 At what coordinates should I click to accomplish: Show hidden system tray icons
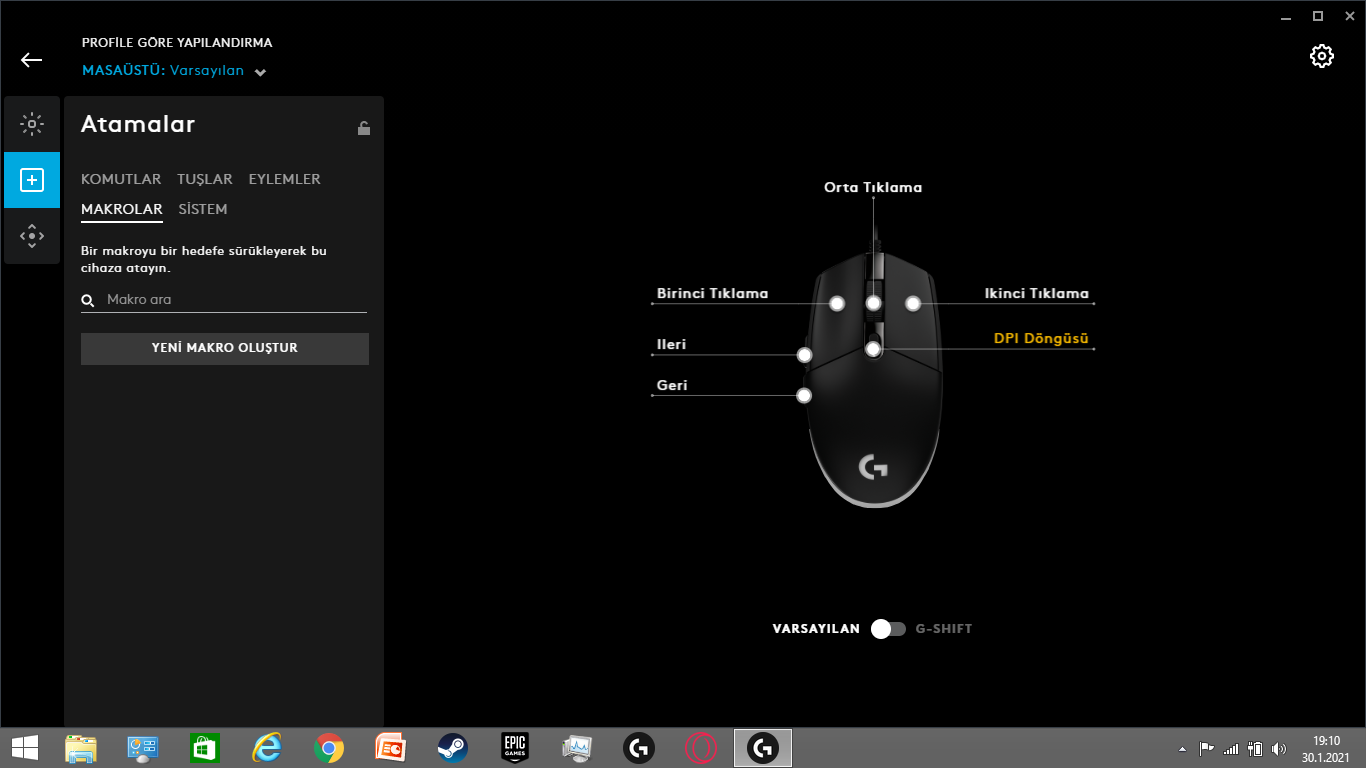click(1183, 748)
